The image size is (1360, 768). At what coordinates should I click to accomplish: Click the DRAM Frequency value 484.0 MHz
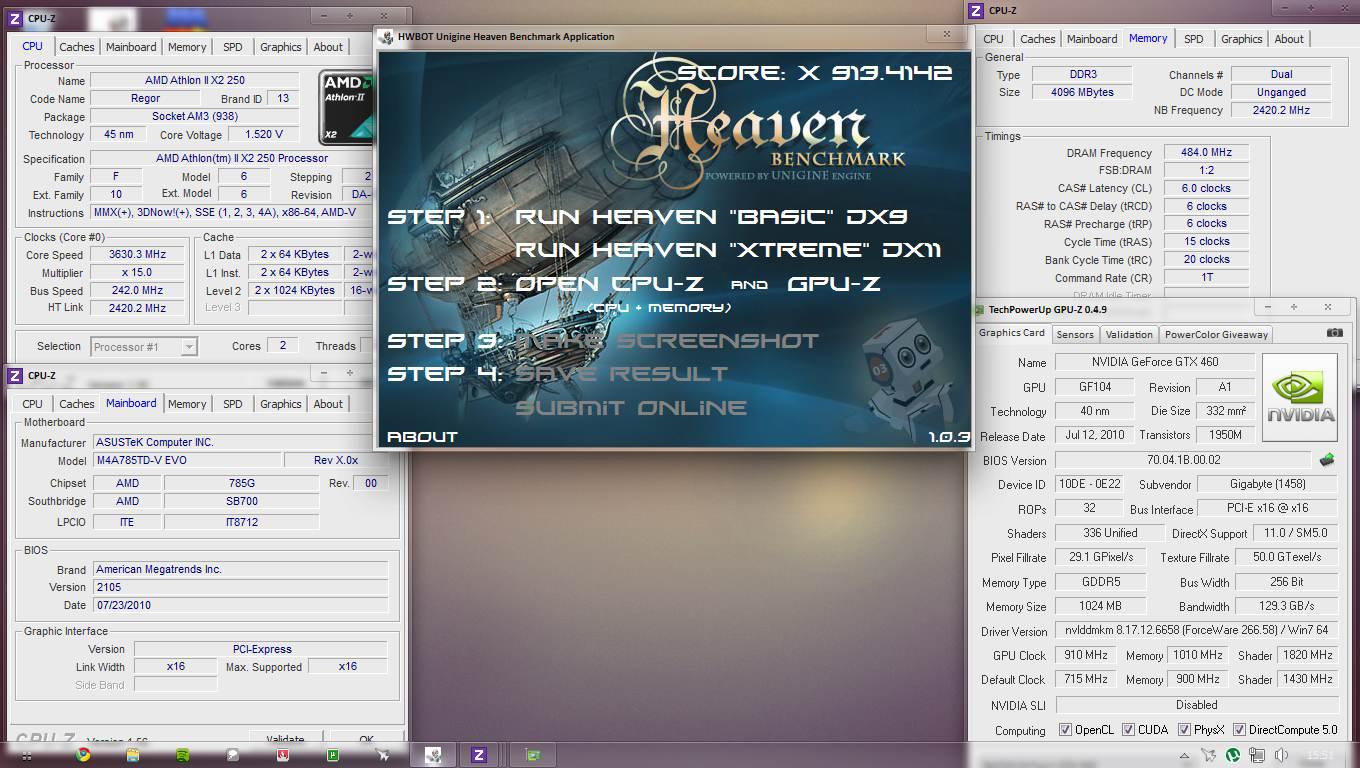pos(1205,153)
